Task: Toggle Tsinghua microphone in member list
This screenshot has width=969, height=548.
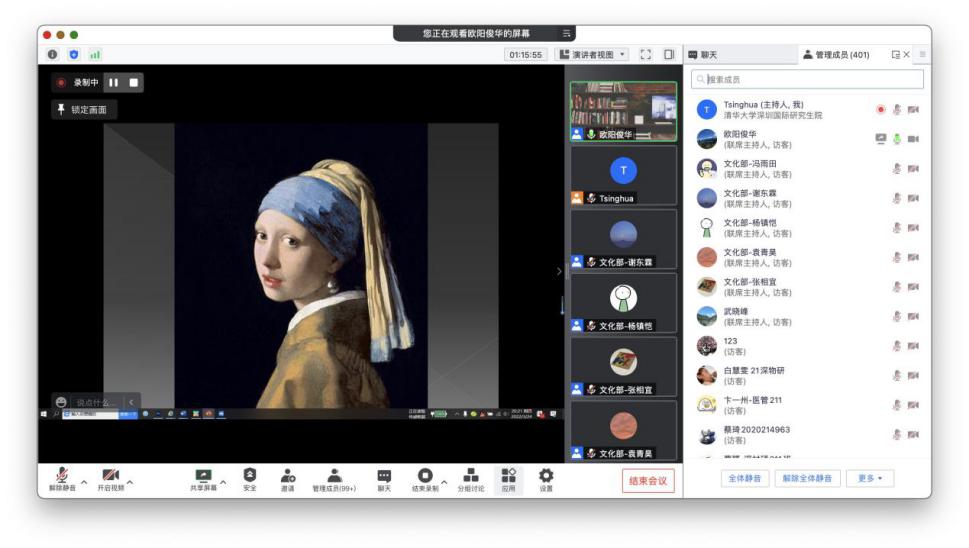Action: click(x=897, y=109)
